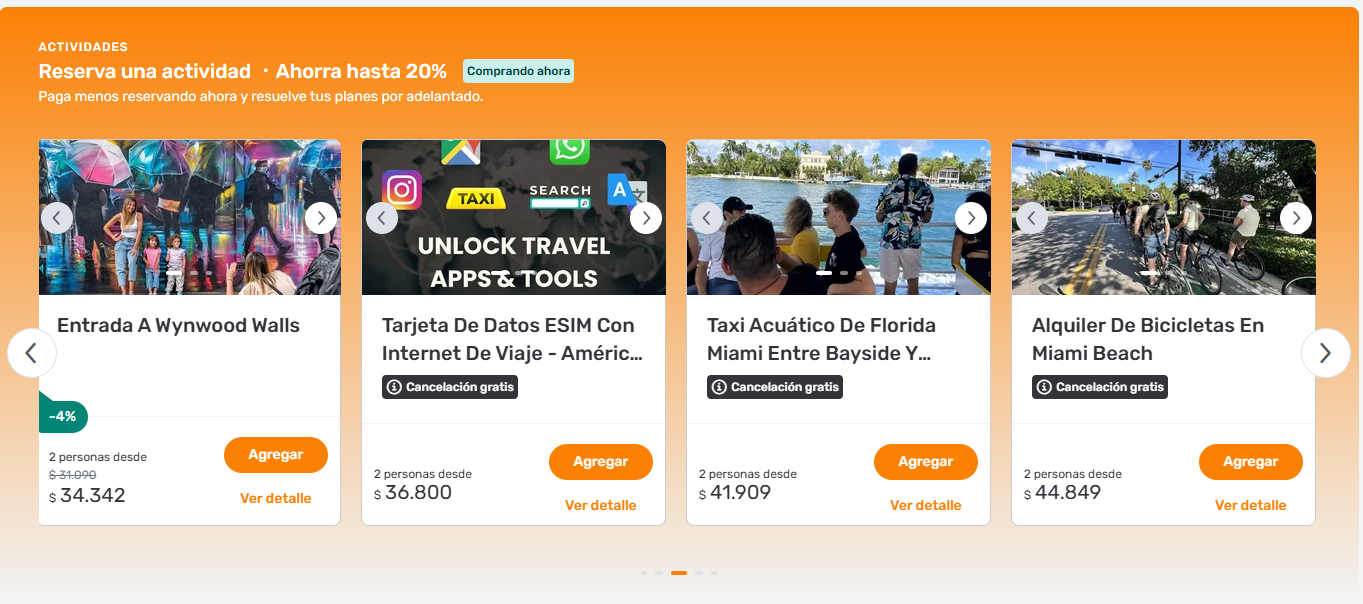Select the active orange carousel page dot

coord(679,573)
